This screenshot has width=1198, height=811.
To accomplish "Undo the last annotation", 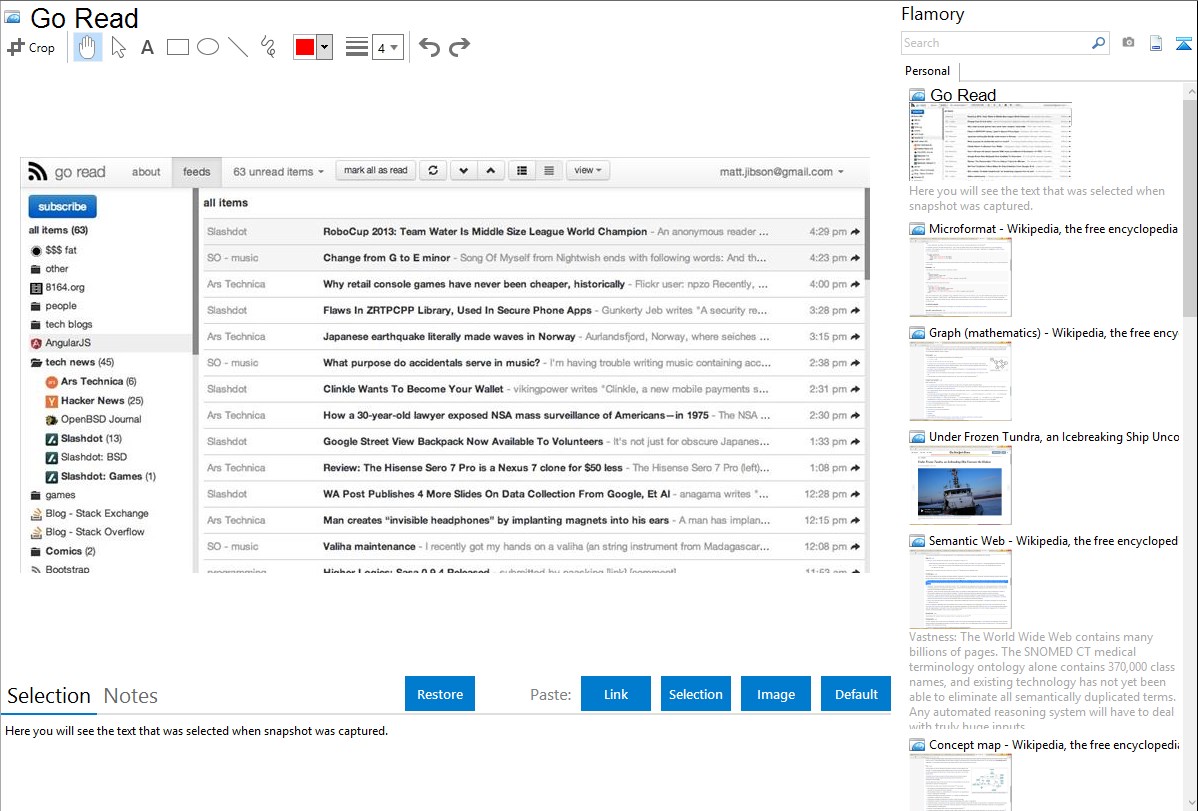I will pos(429,47).
